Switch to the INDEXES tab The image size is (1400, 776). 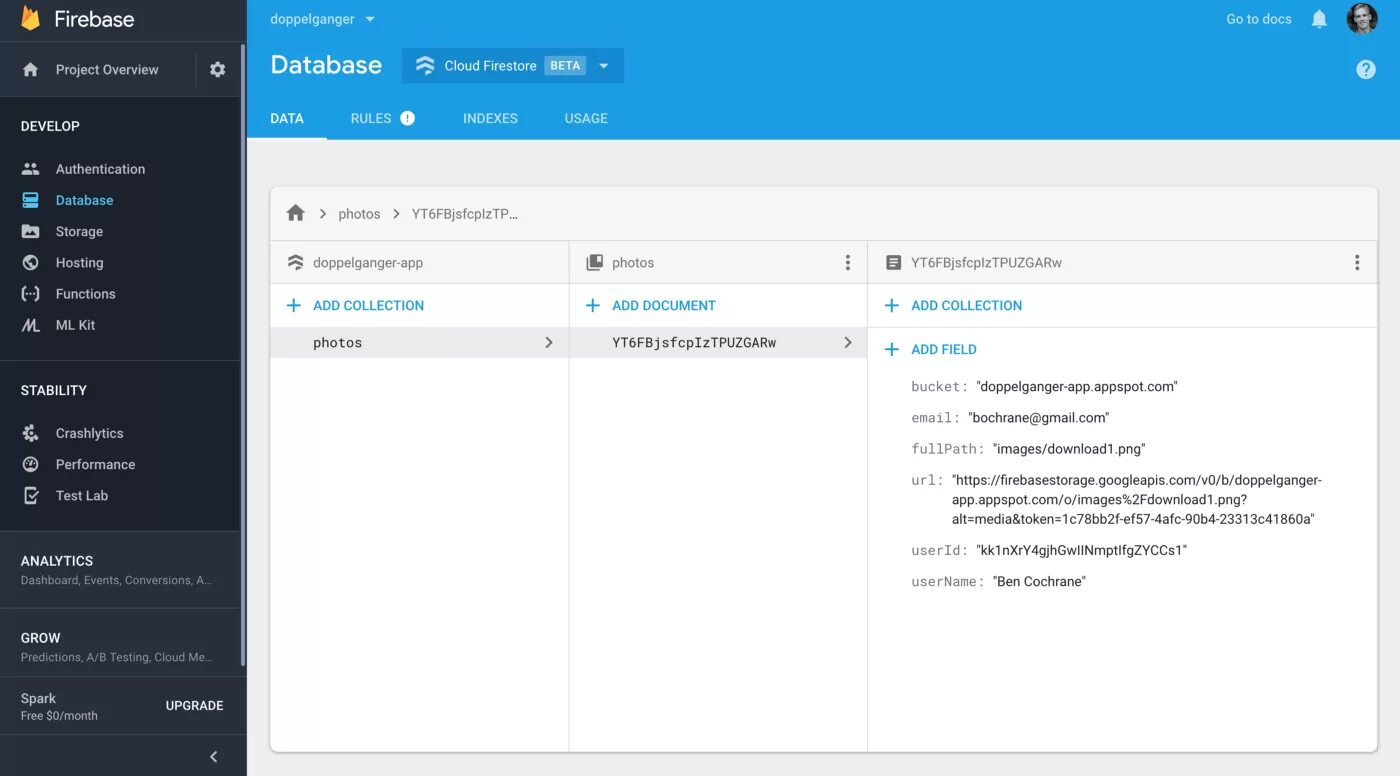490,118
